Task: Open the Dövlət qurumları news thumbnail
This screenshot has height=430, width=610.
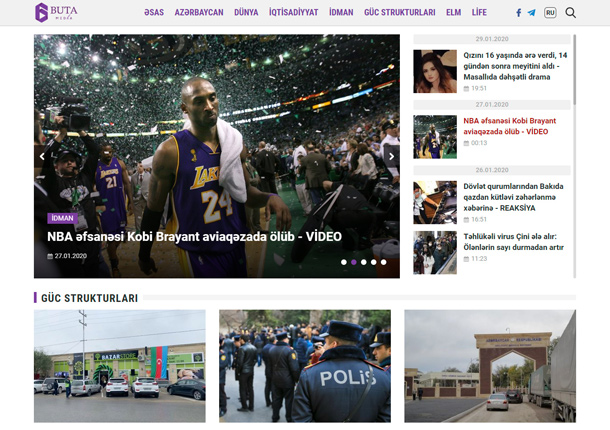Action: [435, 201]
